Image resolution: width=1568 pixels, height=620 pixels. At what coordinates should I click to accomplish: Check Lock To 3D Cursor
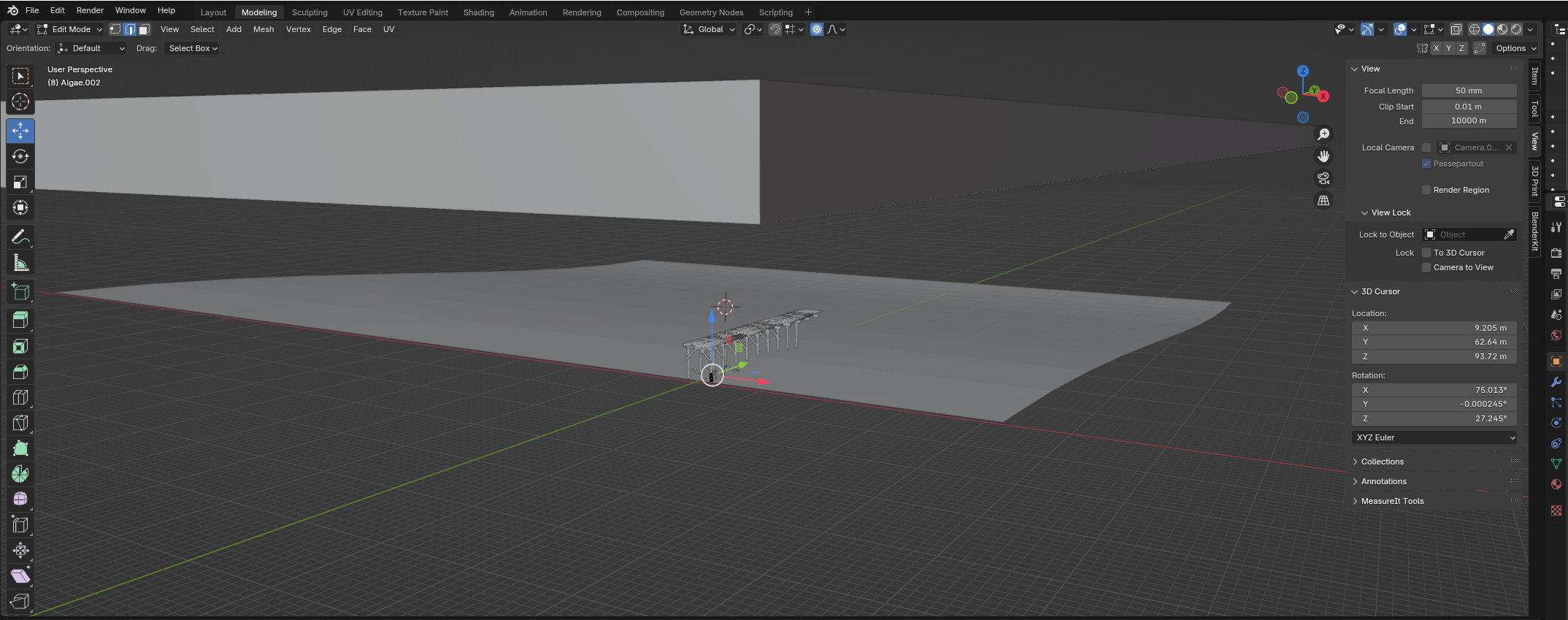pyautogui.click(x=1426, y=253)
